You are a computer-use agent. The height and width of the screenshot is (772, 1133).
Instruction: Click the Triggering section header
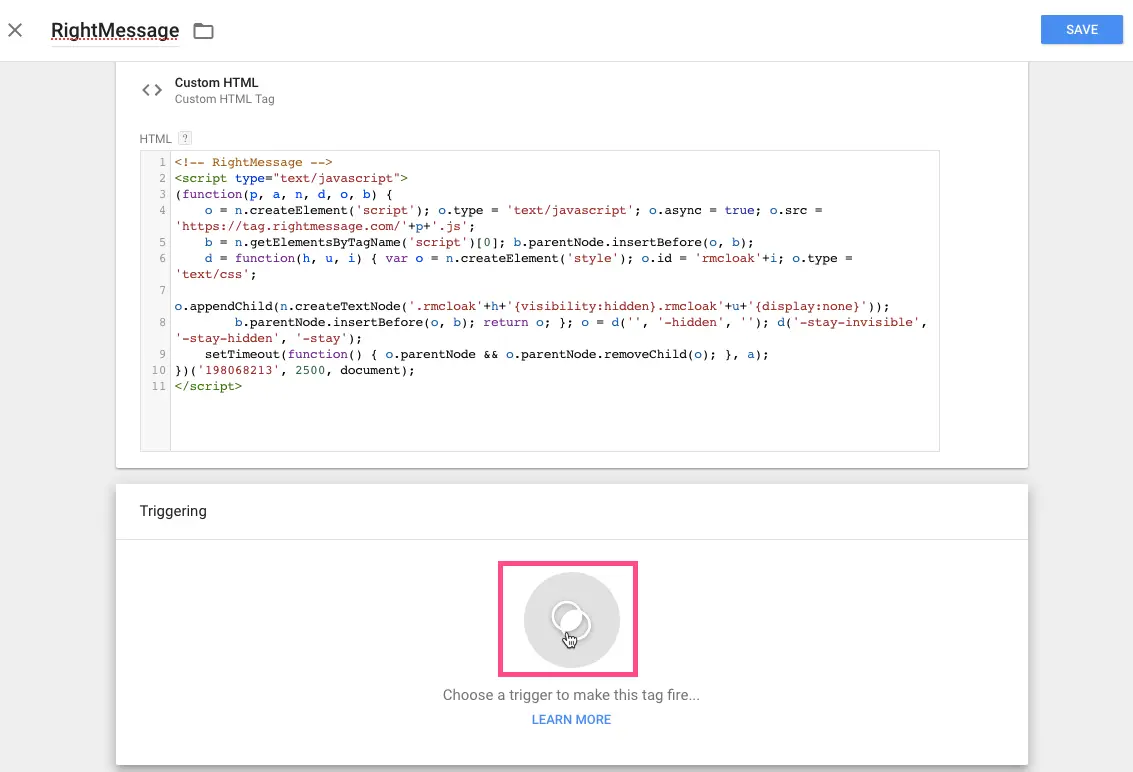[173, 511]
